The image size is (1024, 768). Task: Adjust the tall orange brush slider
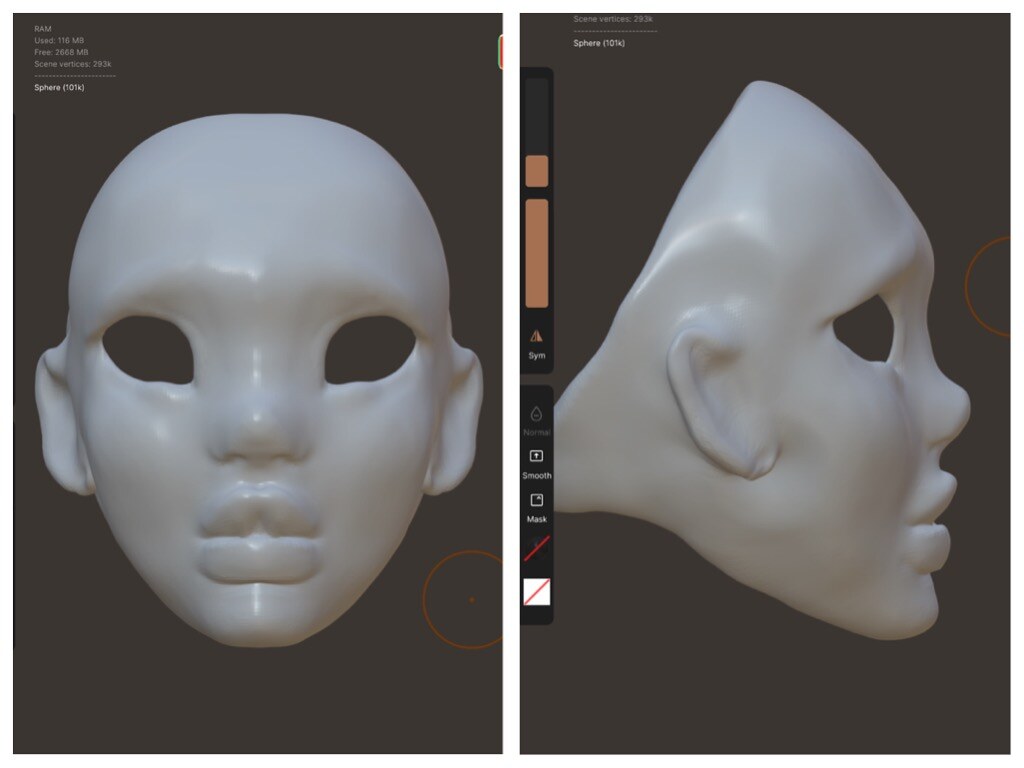[537, 253]
